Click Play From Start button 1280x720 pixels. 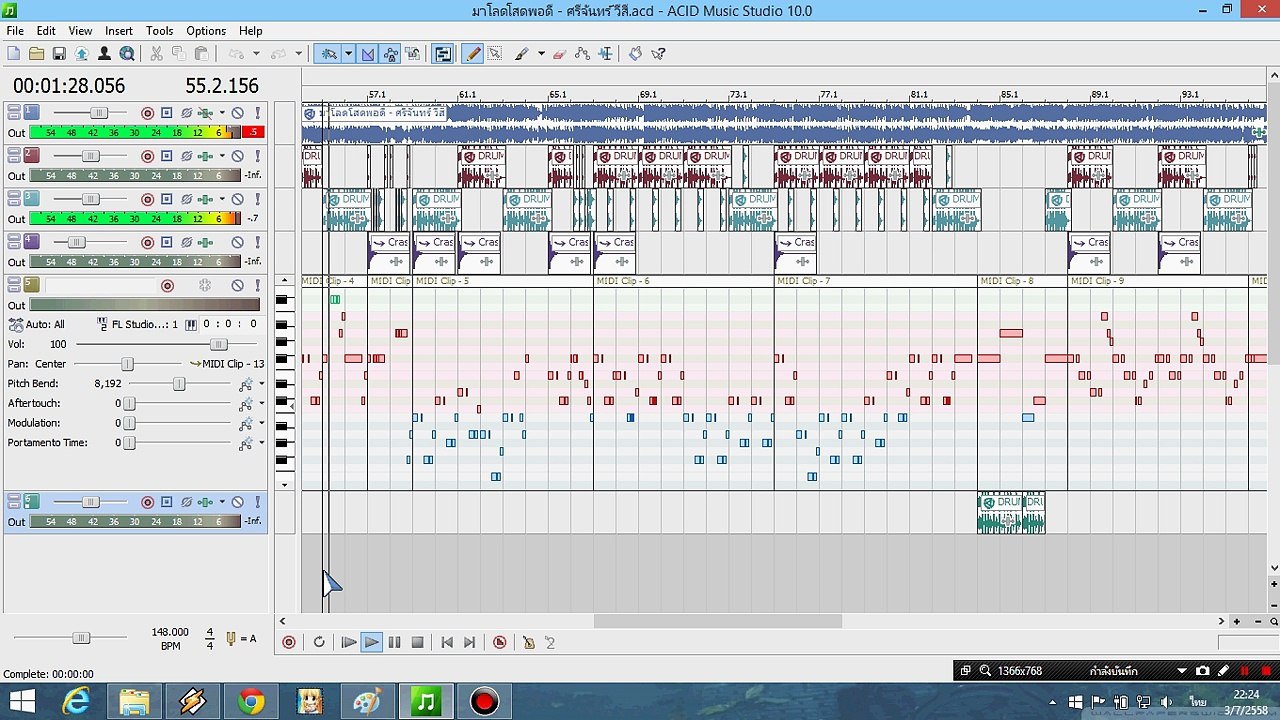(x=348, y=642)
